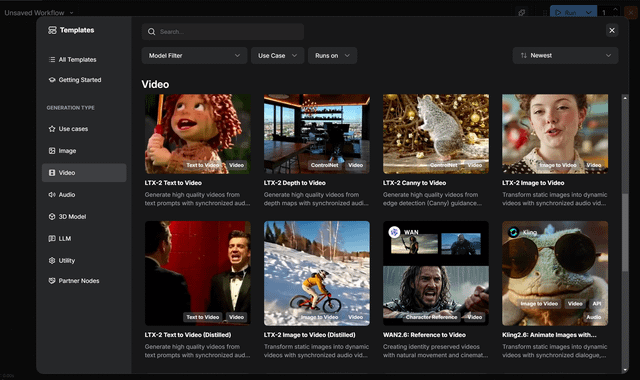Click the Video film icon in sidebar
This screenshot has width=640, height=380.
tap(52, 173)
